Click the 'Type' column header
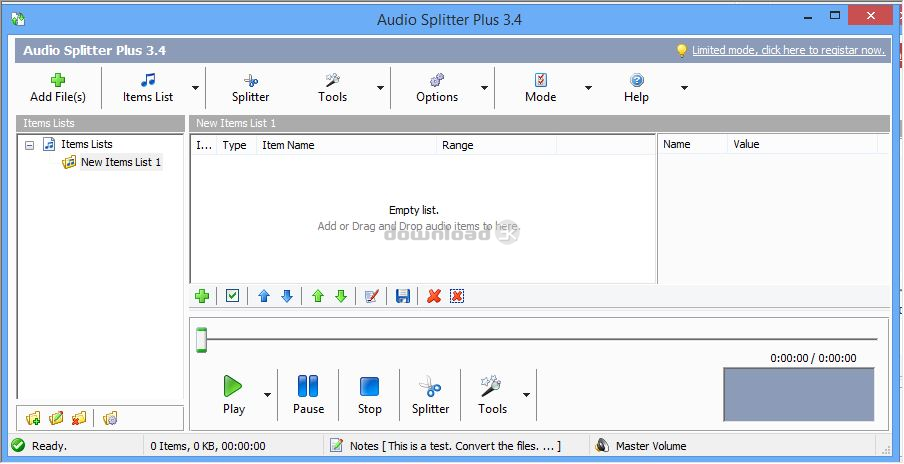Screen dimensions: 904x464 235,145
